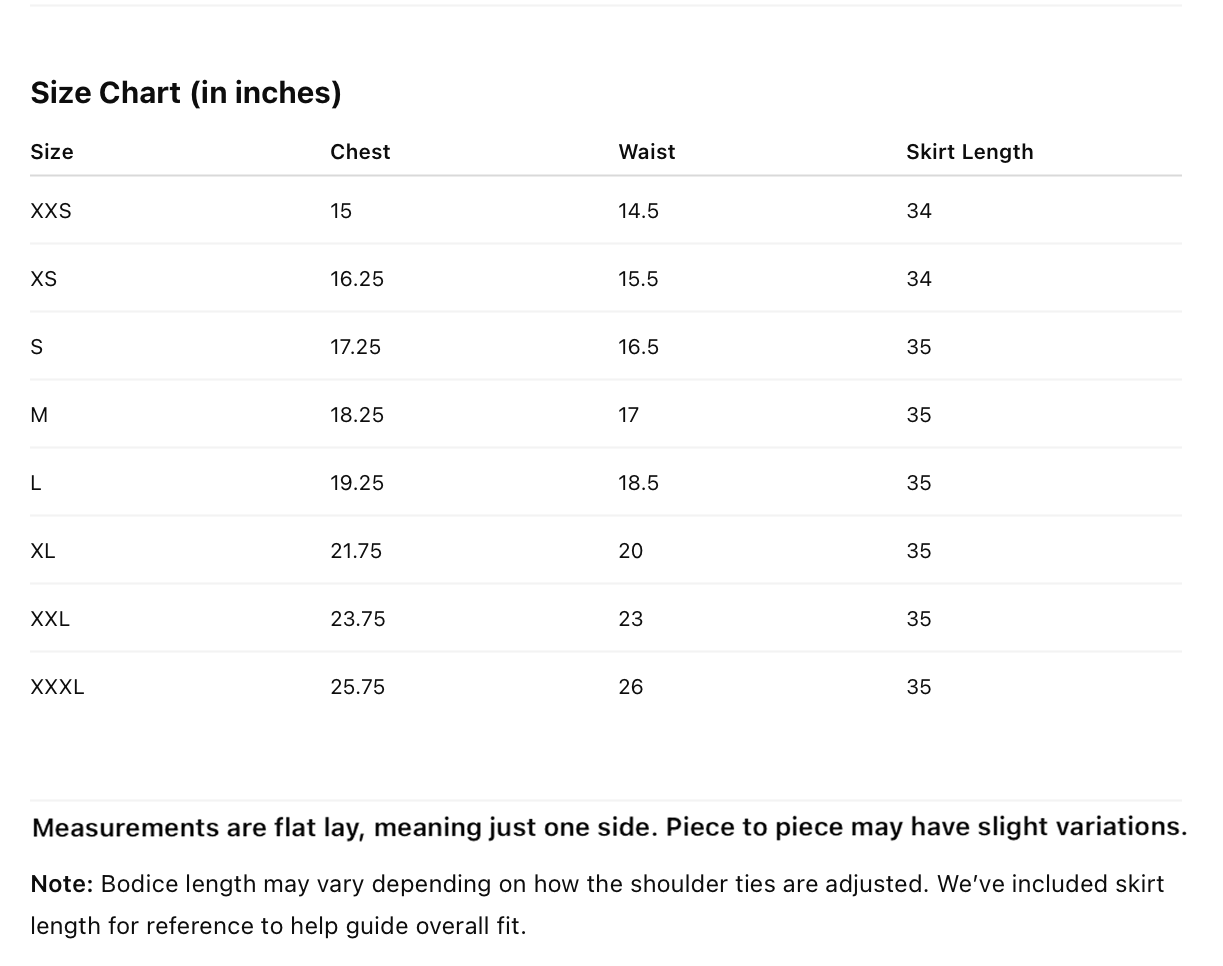The image size is (1223, 966).
Task: Select the M size row label
Action: click(x=39, y=415)
